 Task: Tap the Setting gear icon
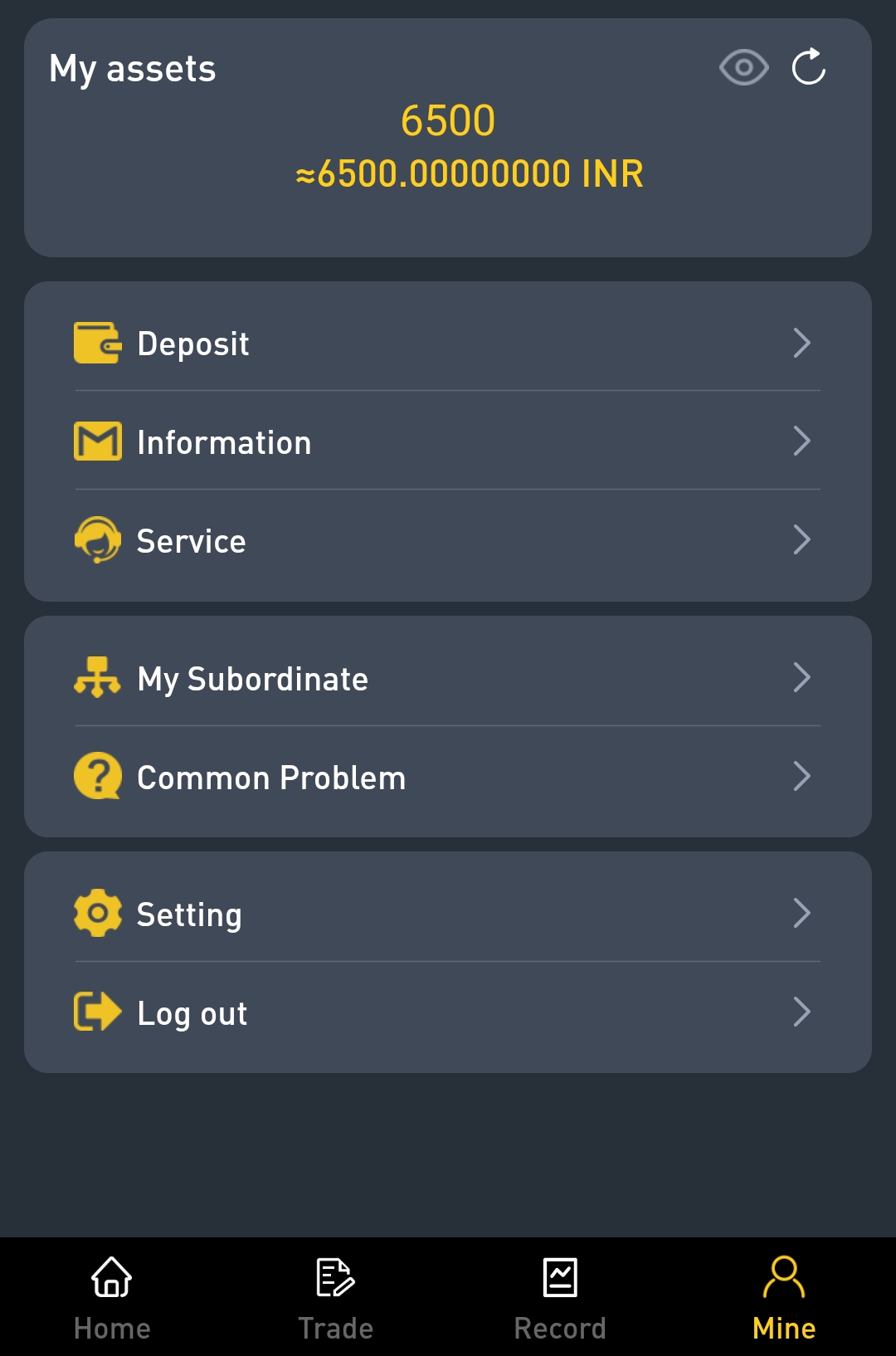[x=97, y=914]
